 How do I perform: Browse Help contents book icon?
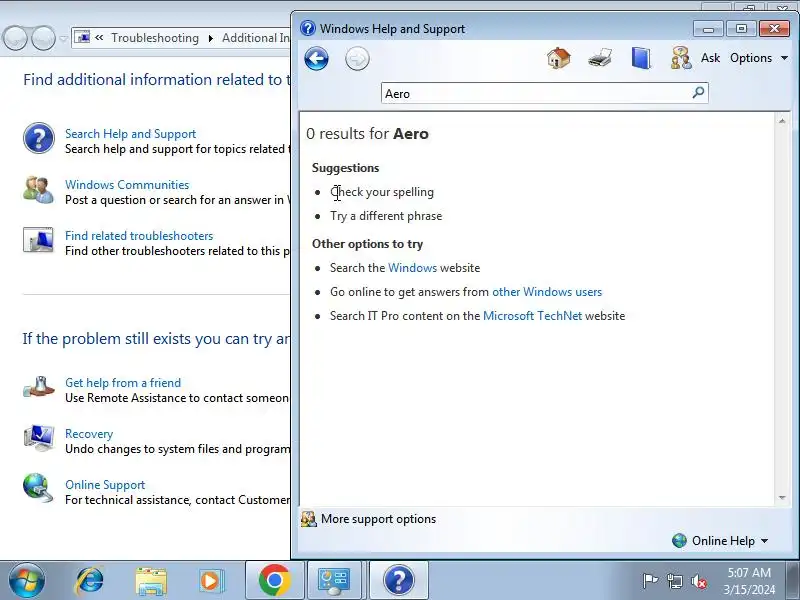641,58
